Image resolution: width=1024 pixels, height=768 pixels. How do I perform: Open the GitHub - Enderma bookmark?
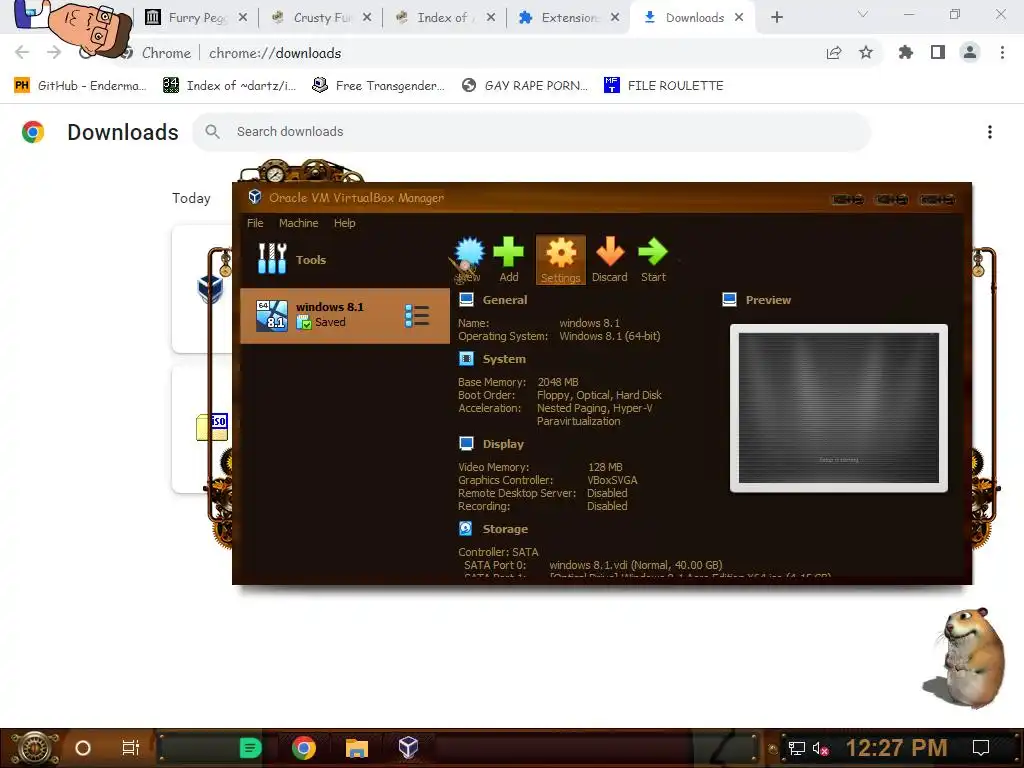click(80, 86)
